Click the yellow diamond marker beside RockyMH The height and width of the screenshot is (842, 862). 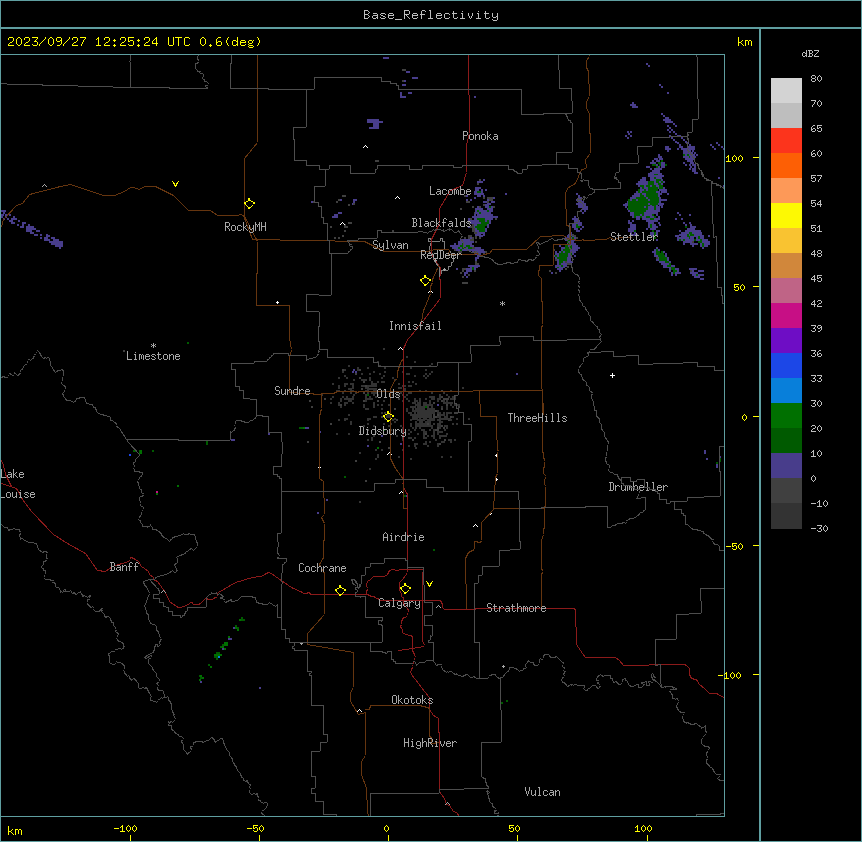click(x=249, y=204)
